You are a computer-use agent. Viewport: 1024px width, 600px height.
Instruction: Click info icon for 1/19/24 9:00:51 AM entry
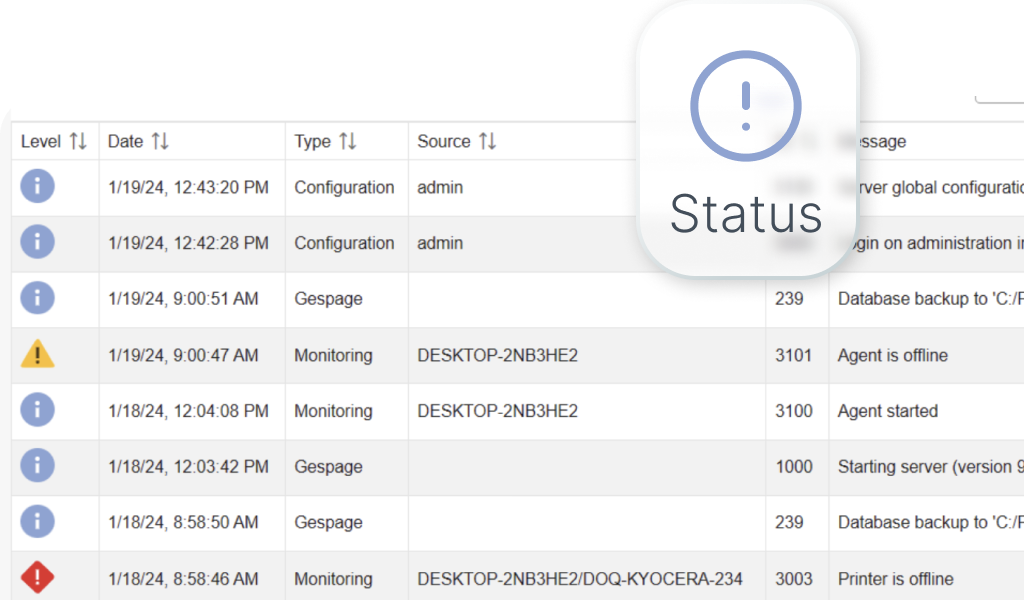click(37, 298)
